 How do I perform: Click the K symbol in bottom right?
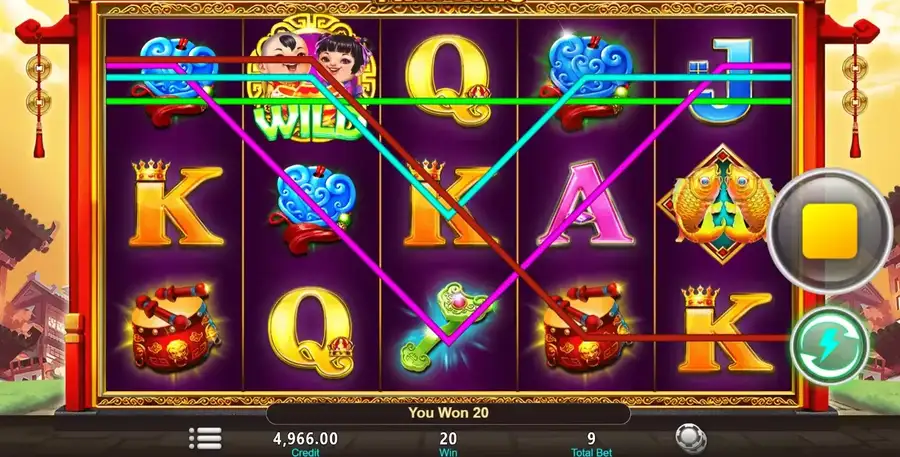point(725,328)
